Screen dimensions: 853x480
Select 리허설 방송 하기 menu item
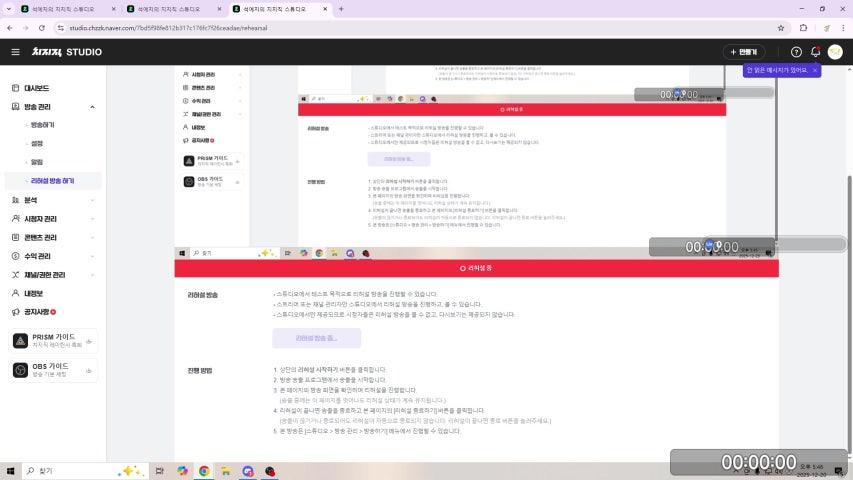tap(52, 181)
